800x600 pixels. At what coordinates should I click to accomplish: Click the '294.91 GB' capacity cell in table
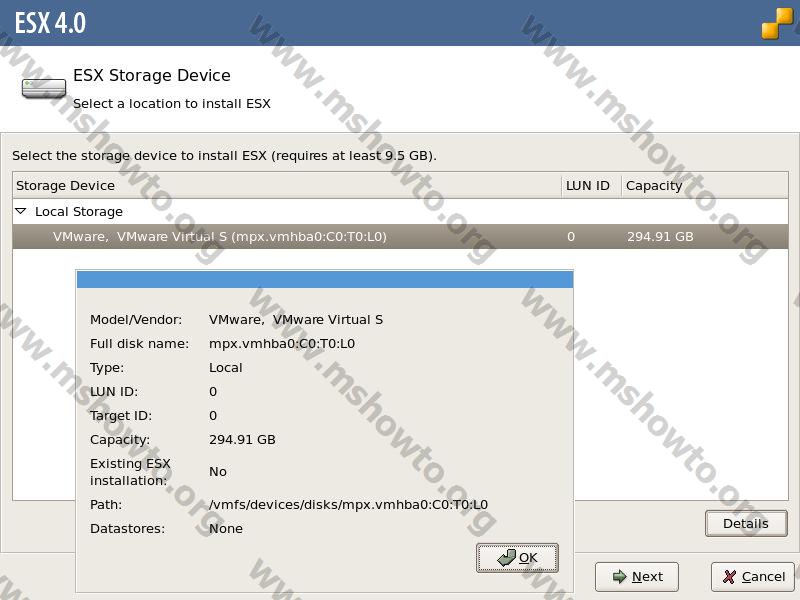[x=660, y=237]
